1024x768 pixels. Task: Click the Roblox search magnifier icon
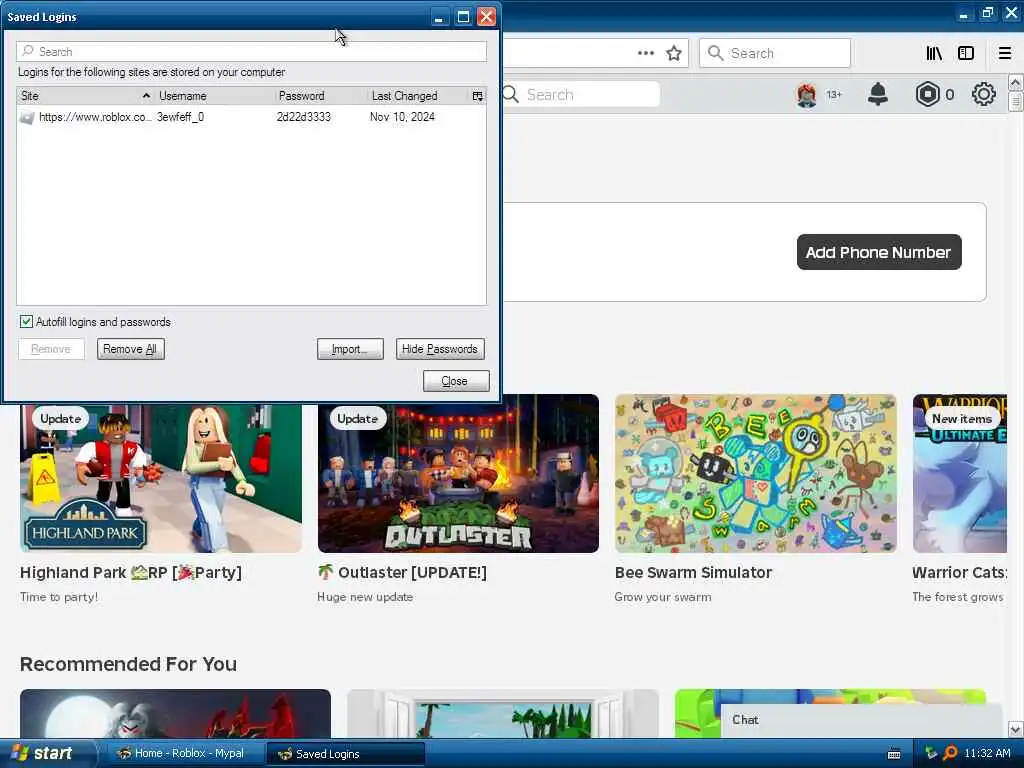click(x=511, y=95)
